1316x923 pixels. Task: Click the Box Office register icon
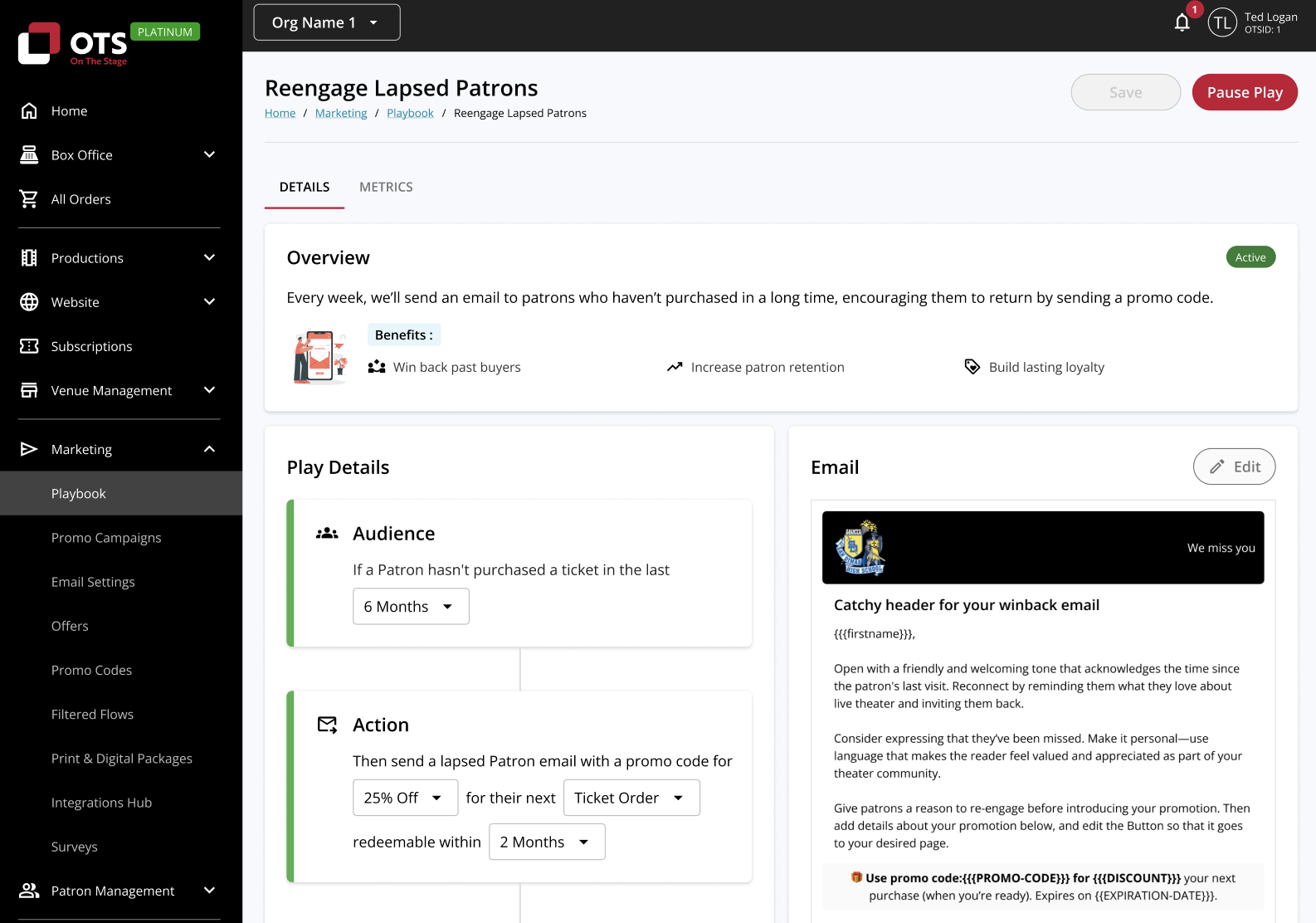click(29, 154)
